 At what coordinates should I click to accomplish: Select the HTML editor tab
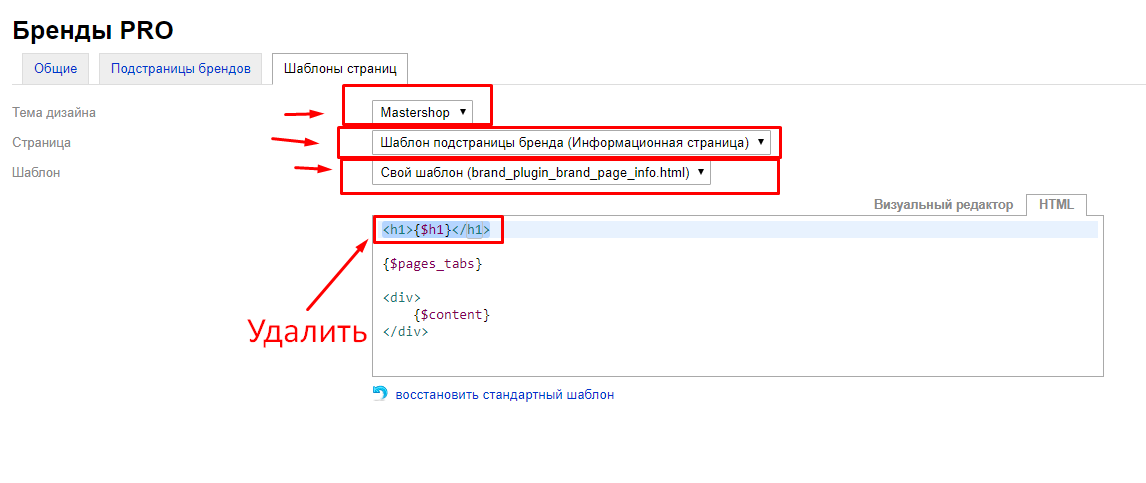coord(1055,204)
